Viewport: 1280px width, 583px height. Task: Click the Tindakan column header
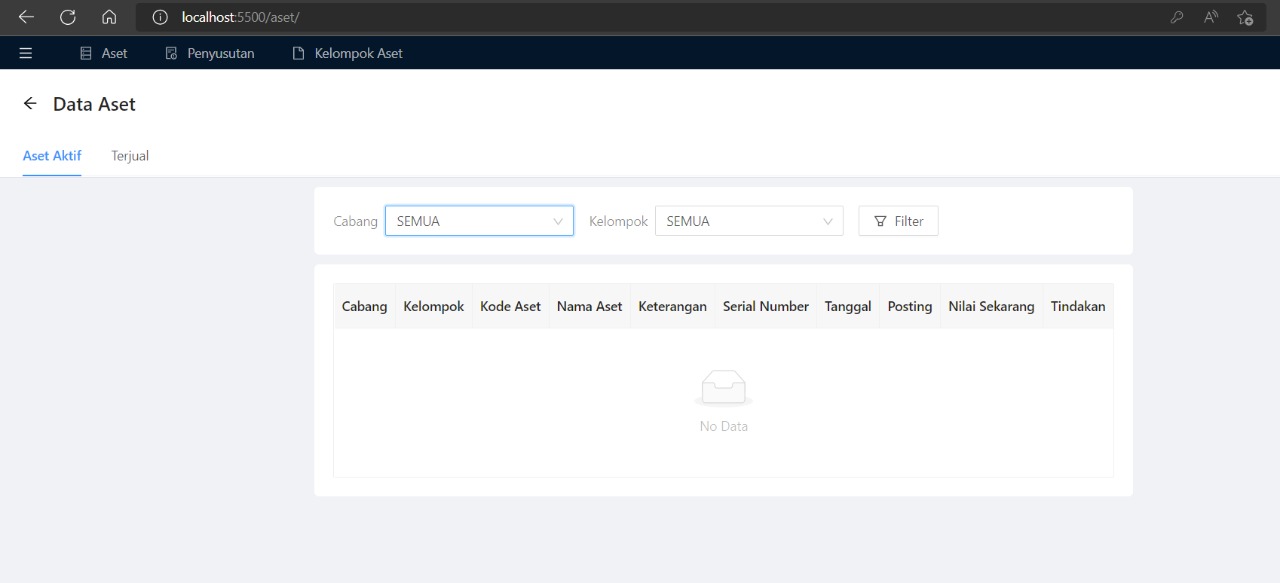pyautogui.click(x=1078, y=306)
